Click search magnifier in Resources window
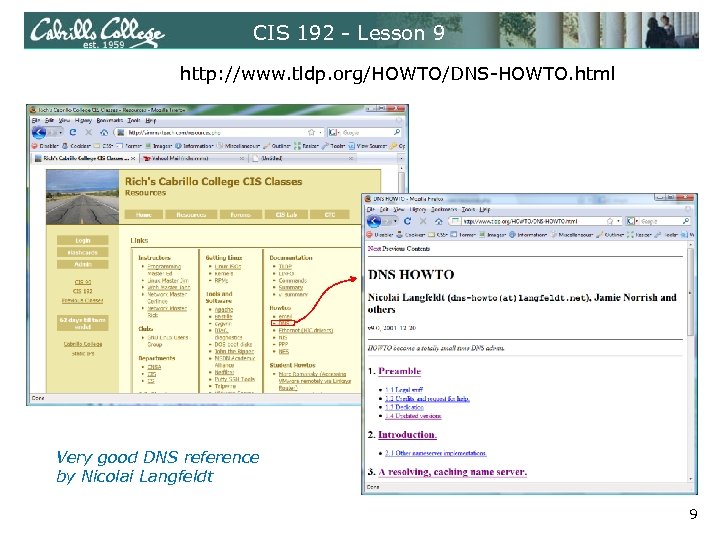This screenshot has height=540, width=720. [397, 132]
